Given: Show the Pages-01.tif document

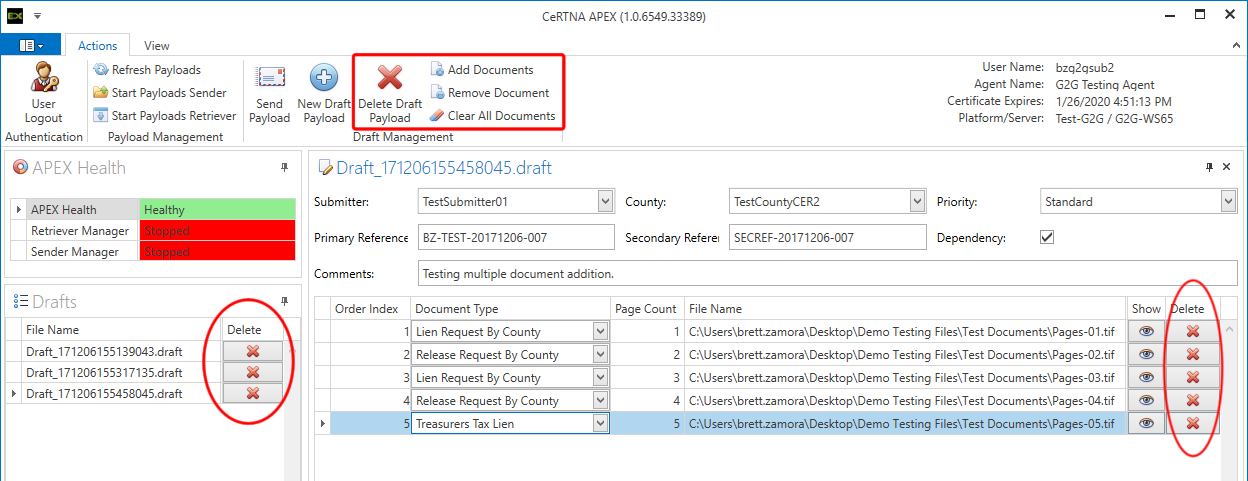Looking at the screenshot, I should pos(1146,332).
